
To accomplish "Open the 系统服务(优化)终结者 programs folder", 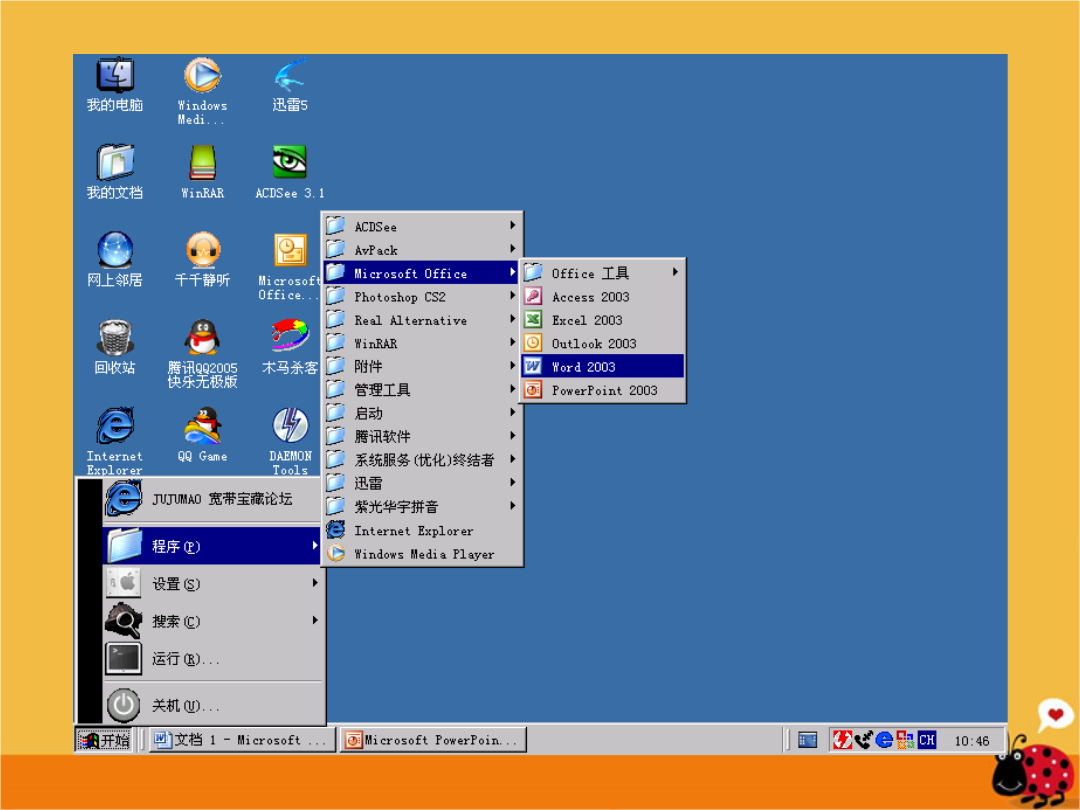I will [x=422, y=460].
